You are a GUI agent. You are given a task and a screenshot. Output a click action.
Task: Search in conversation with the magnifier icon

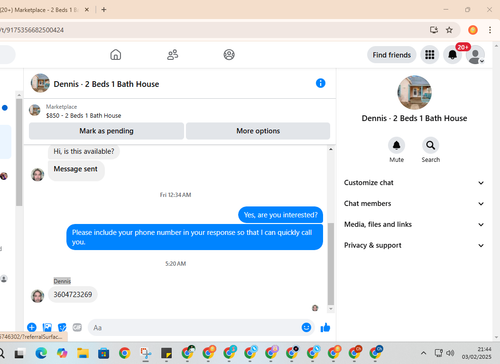point(431,146)
